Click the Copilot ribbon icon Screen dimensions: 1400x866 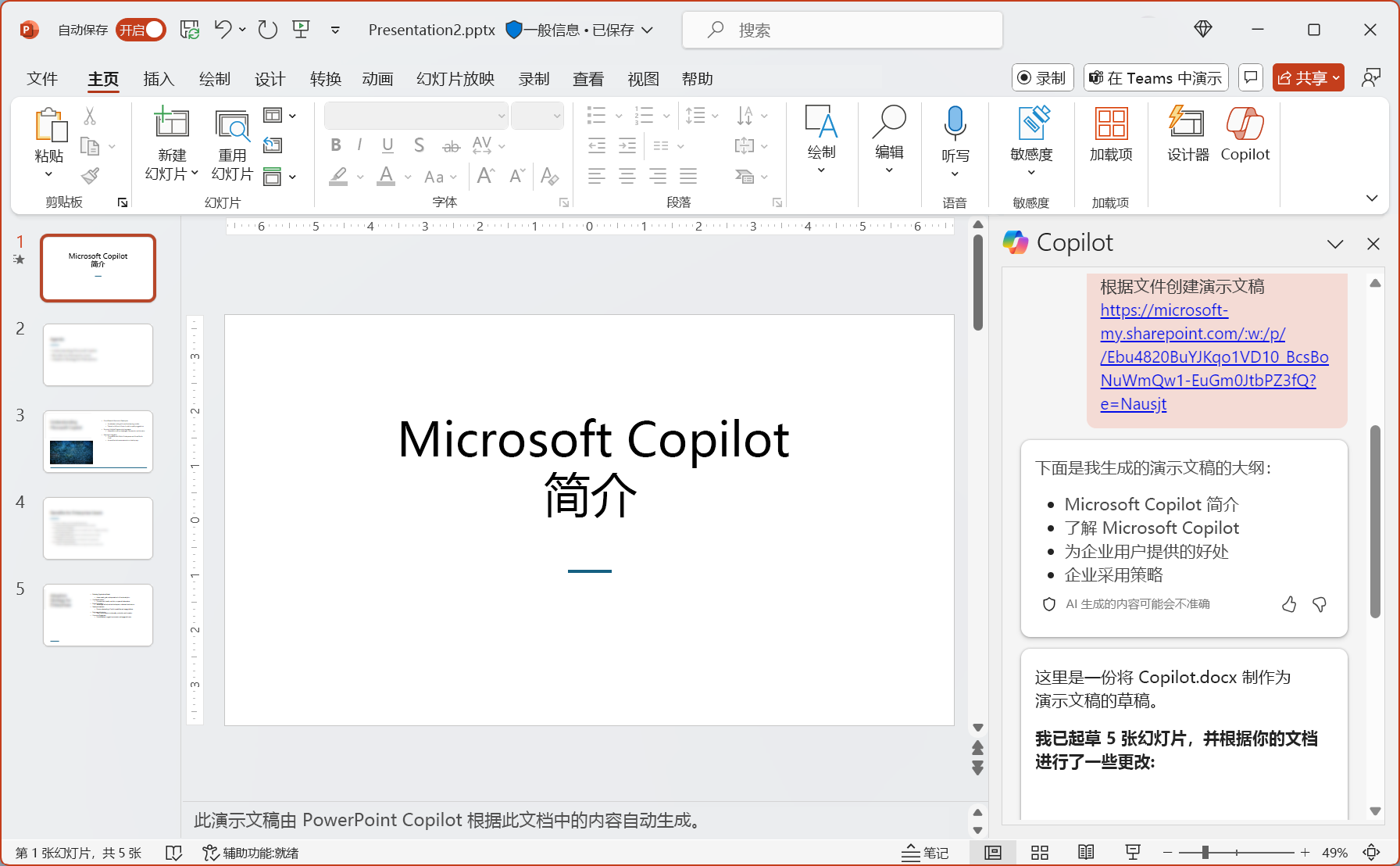(x=1245, y=123)
